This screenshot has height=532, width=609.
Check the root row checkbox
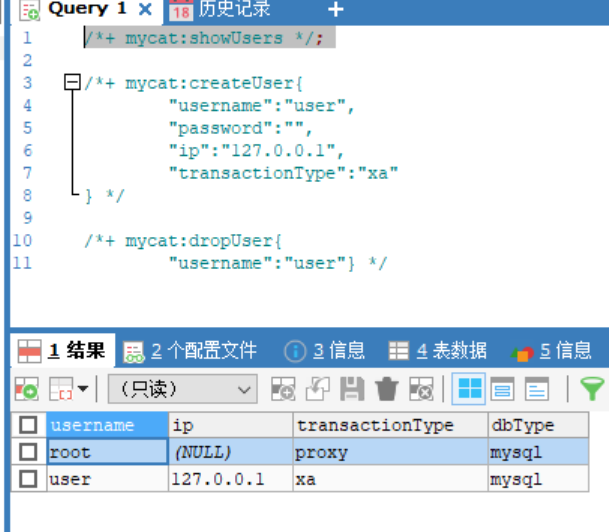coord(28,452)
